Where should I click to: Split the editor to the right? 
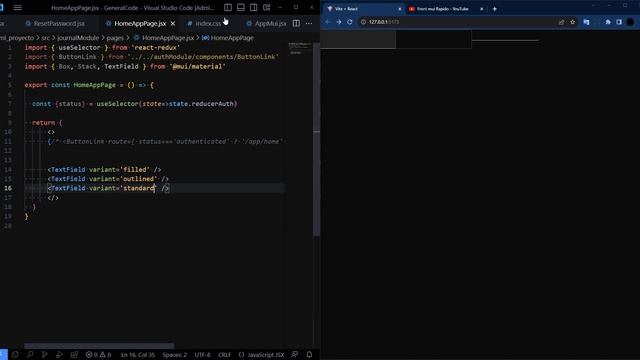click(296, 24)
